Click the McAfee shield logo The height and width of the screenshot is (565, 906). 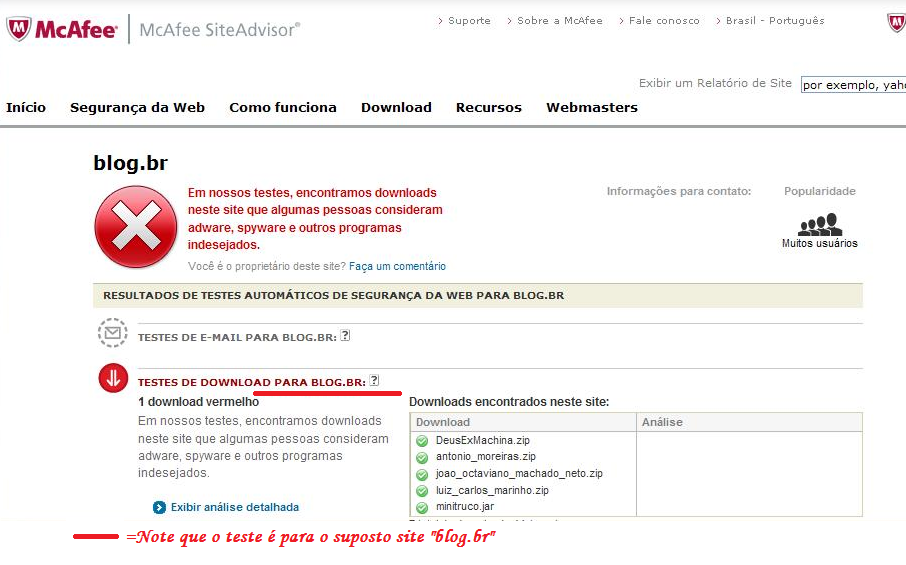[x=18, y=29]
